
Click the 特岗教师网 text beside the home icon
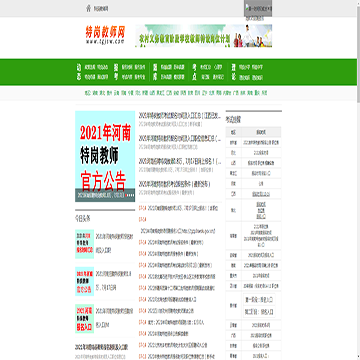101,9
